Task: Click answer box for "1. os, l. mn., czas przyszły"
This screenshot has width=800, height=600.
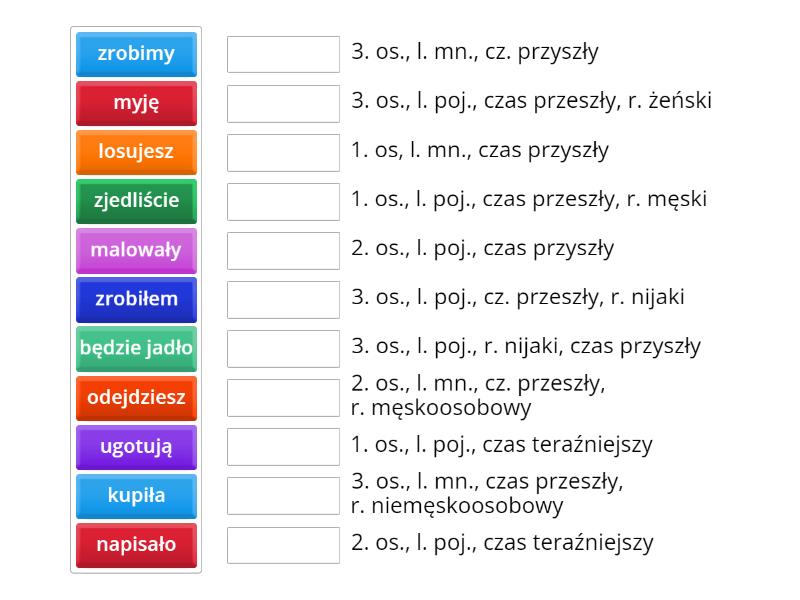Action: pos(283,152)
